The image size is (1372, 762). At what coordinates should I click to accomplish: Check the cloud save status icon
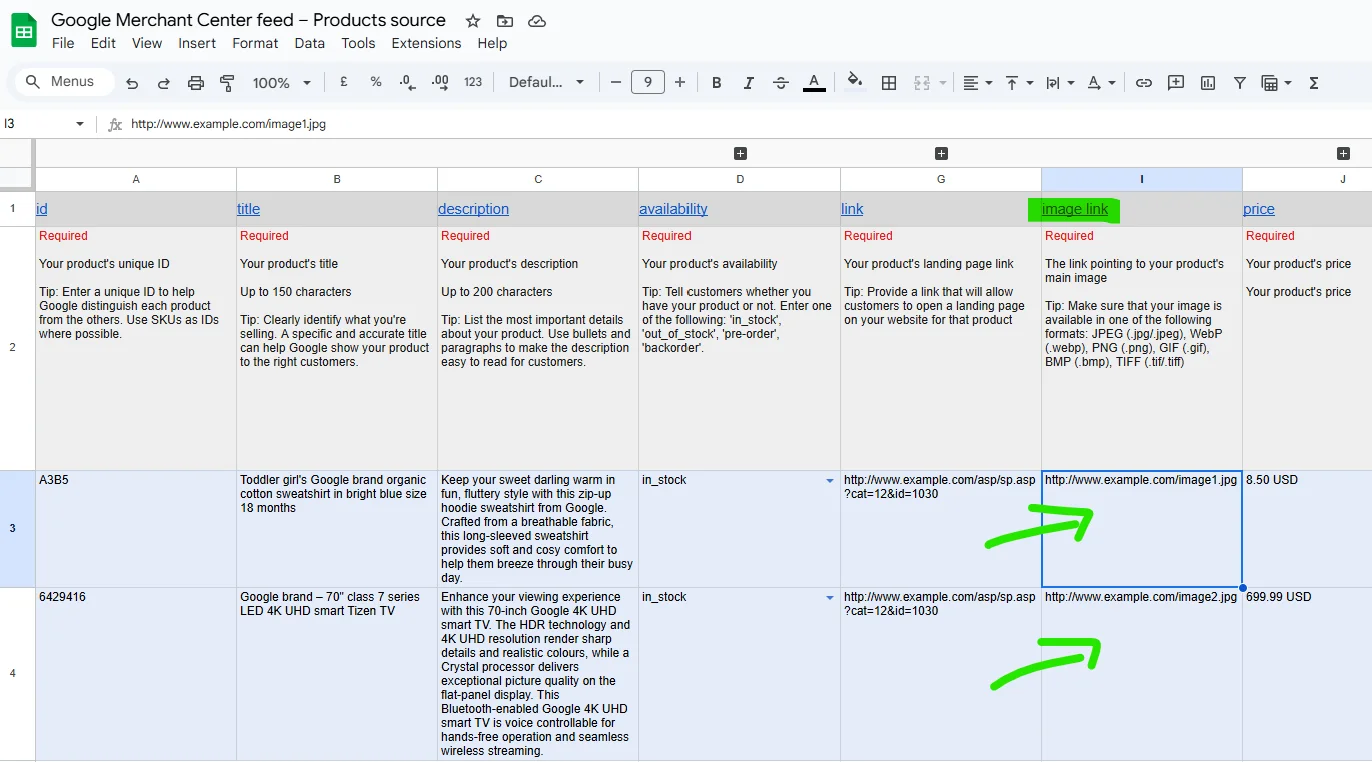[537, 21]
